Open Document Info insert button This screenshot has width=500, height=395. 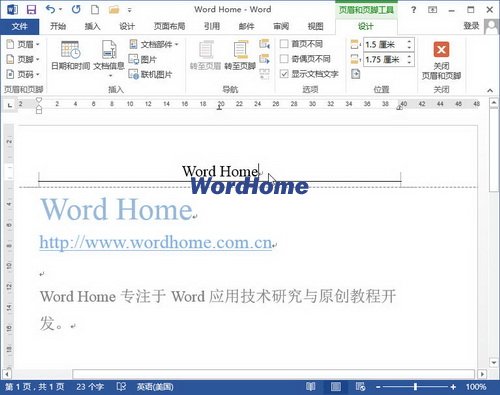pos(109,59)
